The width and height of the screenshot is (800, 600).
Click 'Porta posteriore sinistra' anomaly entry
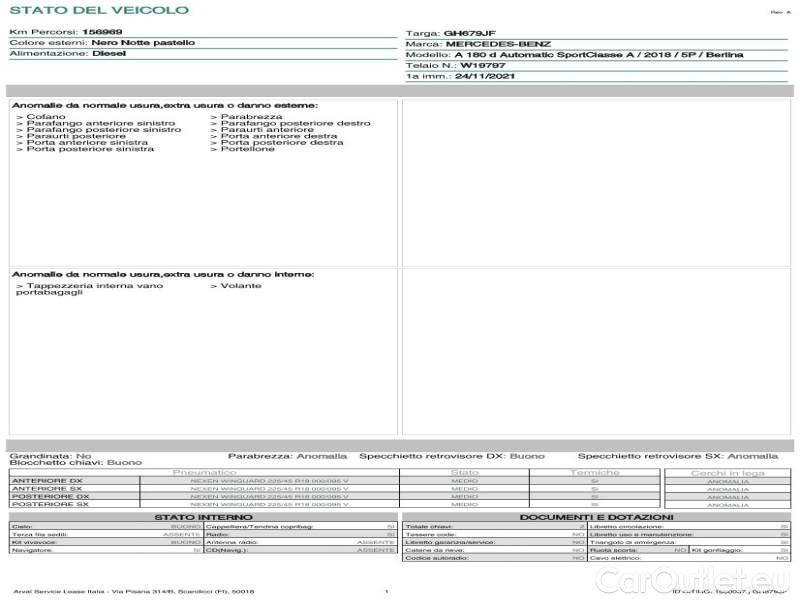[x=90, y=149]
